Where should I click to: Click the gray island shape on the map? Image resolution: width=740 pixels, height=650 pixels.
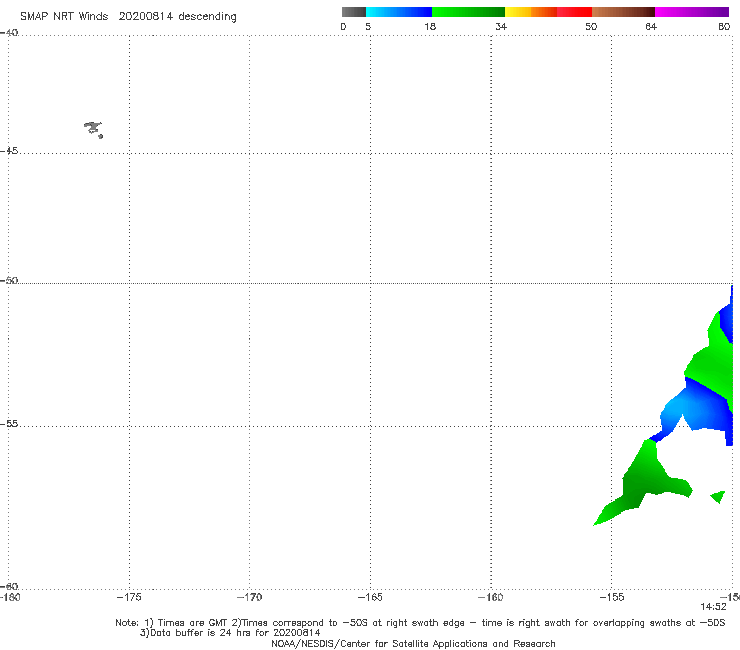pos(93,129)
